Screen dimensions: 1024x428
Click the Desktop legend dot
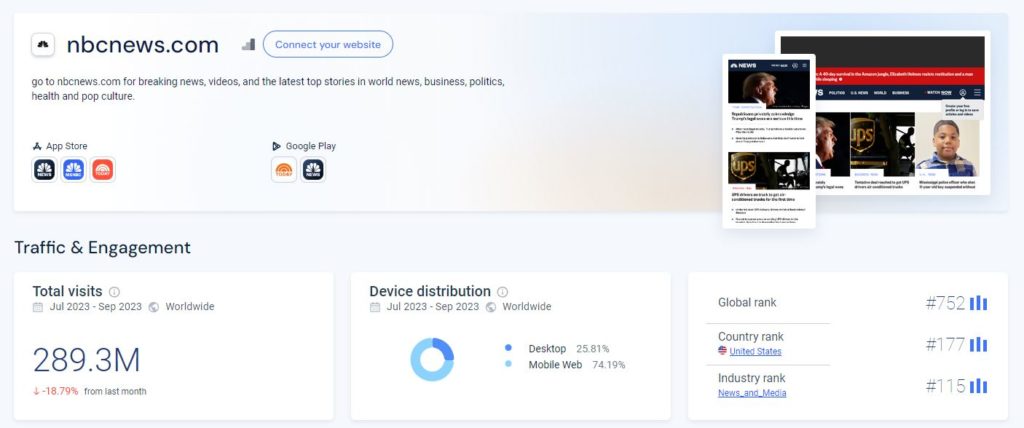pos(508,348)
